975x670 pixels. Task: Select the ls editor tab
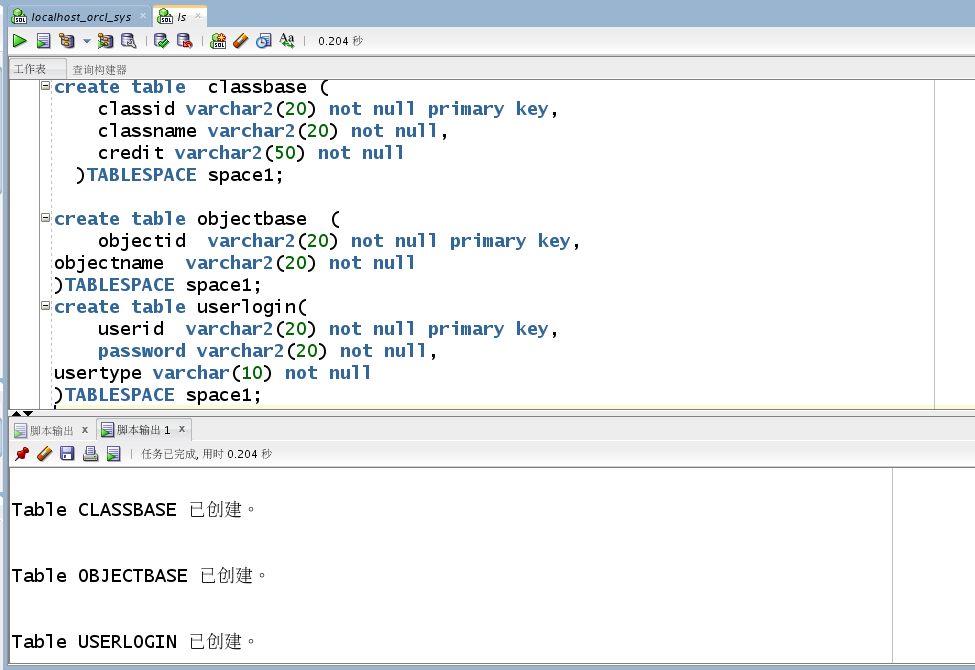pos(182,17)
